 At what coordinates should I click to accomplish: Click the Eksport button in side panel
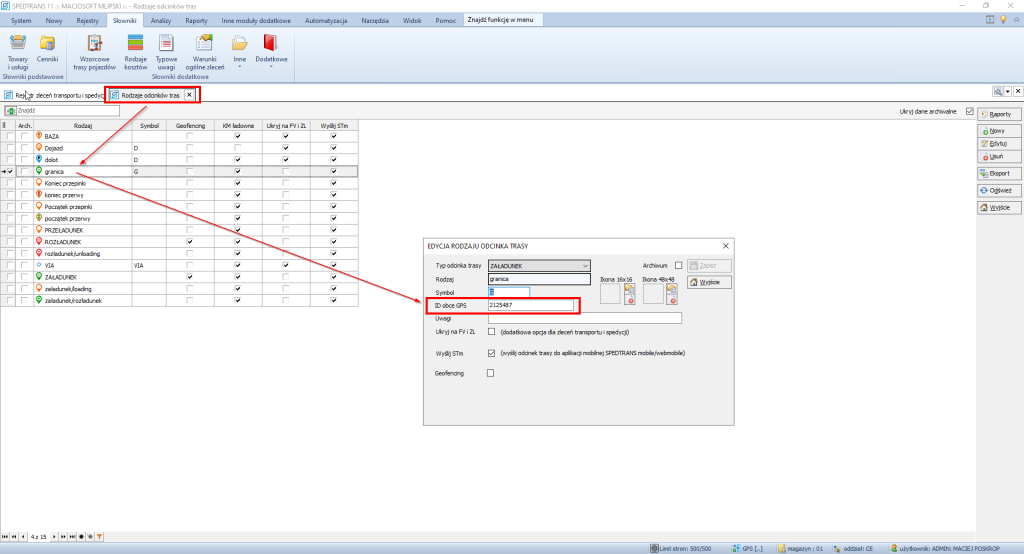(x=994, y=172)
